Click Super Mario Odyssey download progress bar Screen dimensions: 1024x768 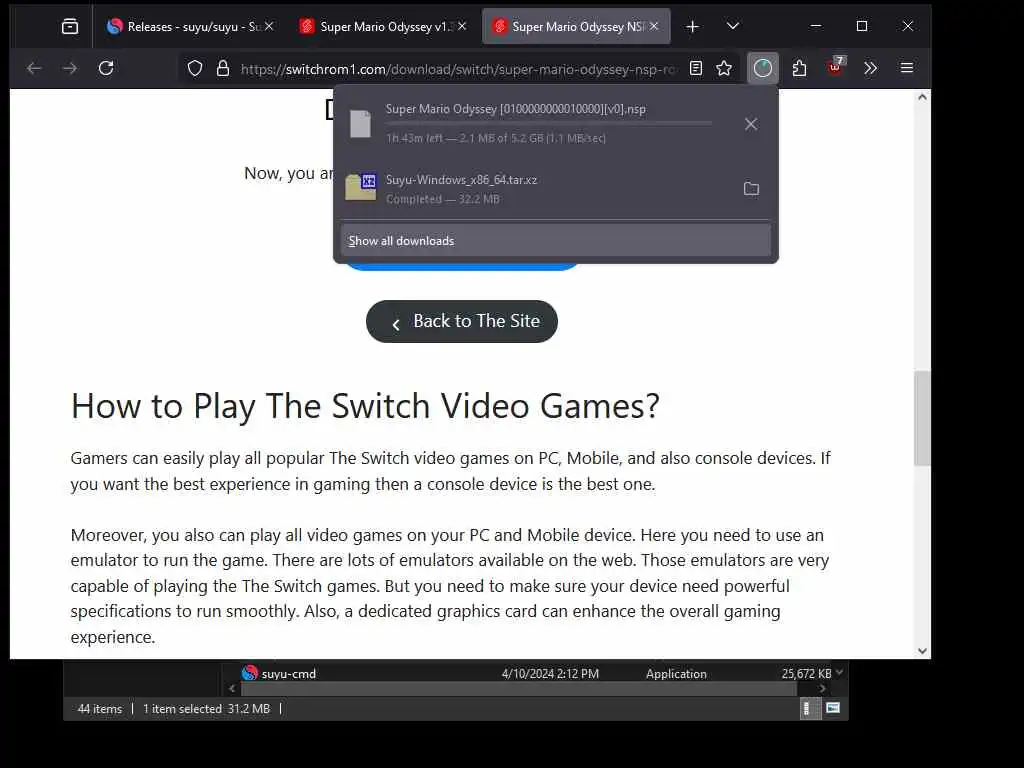click(x=549, y=123)
